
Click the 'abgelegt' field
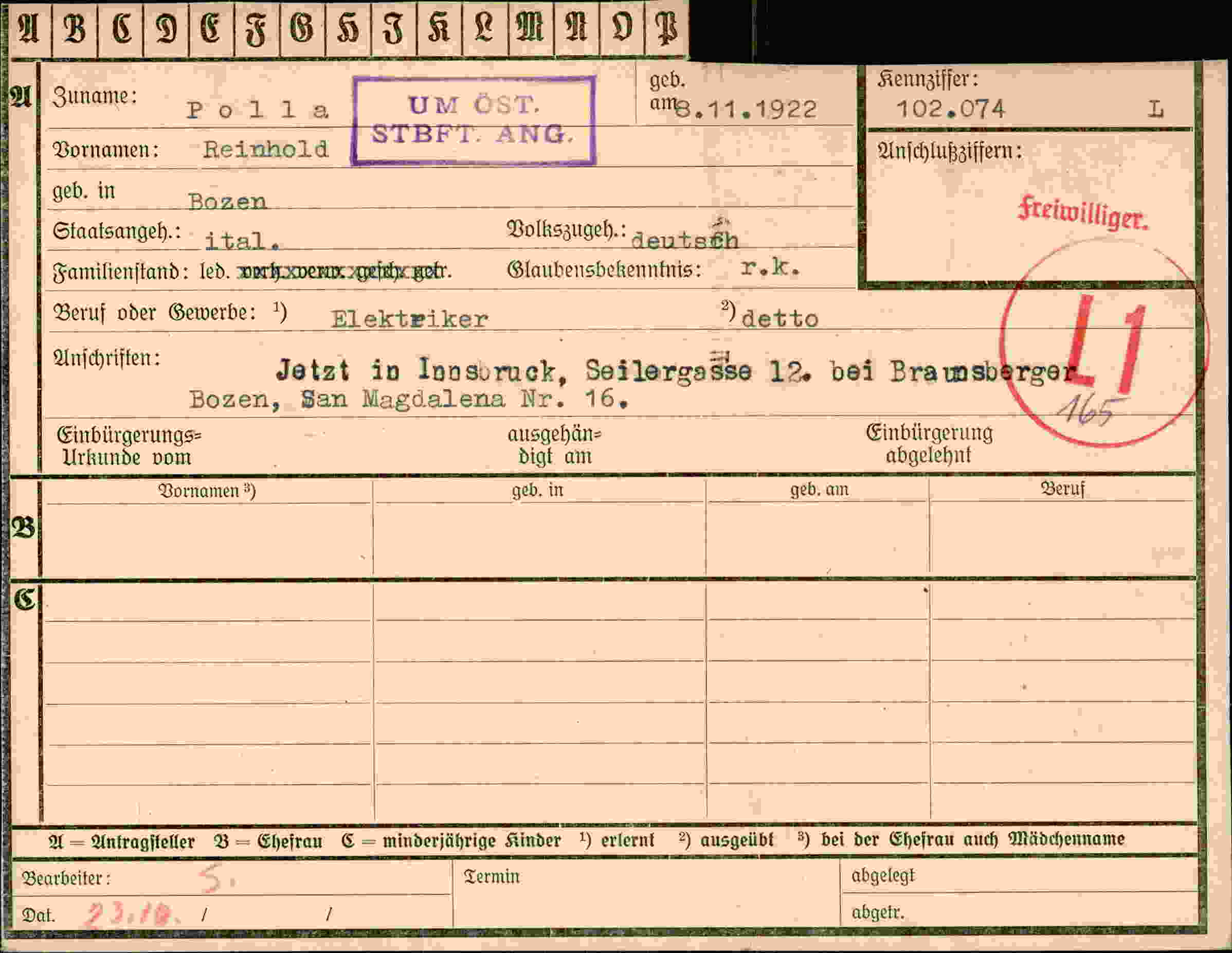click(1019, 876)
